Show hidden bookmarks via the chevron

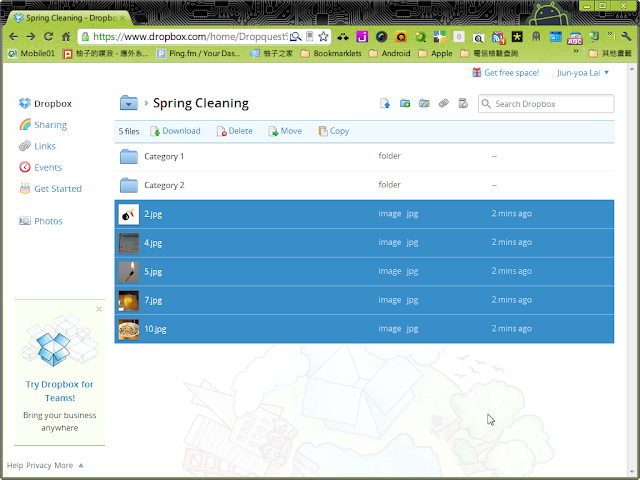coord(576,51)
